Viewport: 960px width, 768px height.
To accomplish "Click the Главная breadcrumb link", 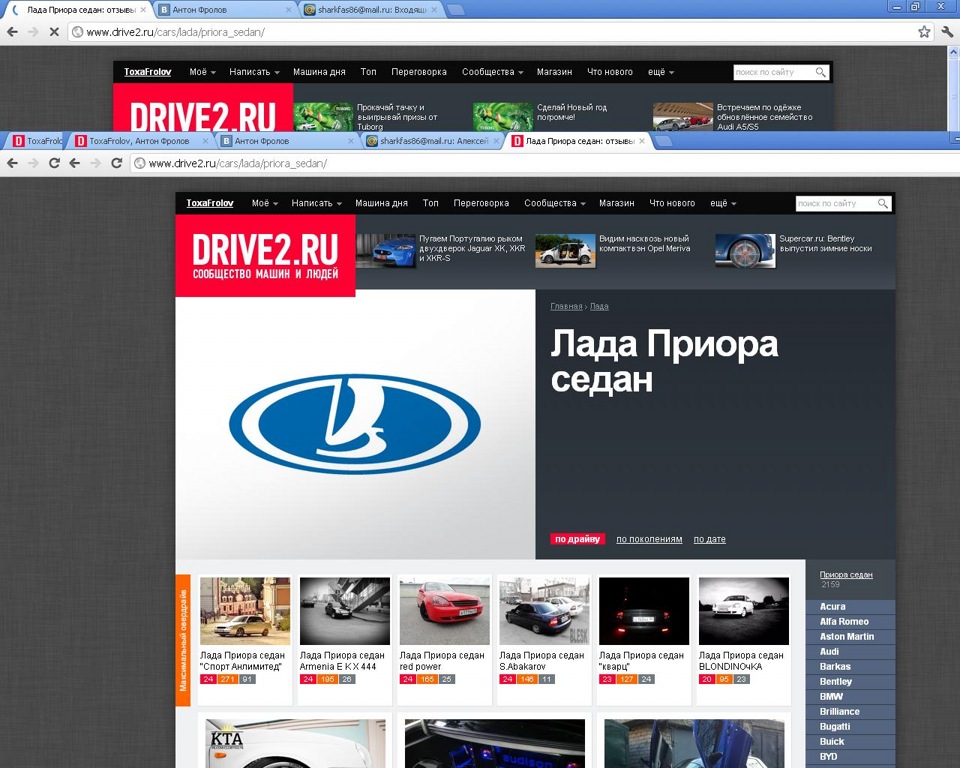I will click(x=566, y=306).
